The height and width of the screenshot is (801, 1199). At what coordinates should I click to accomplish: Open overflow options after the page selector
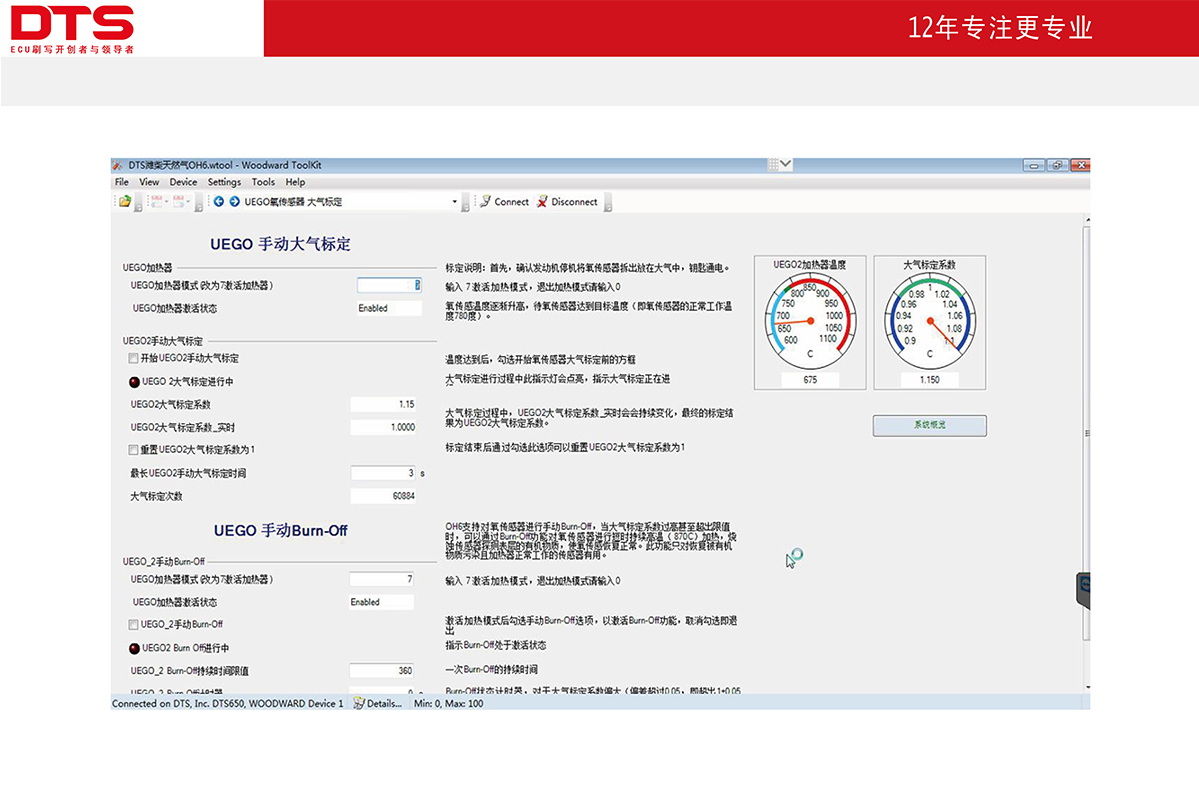465,203
